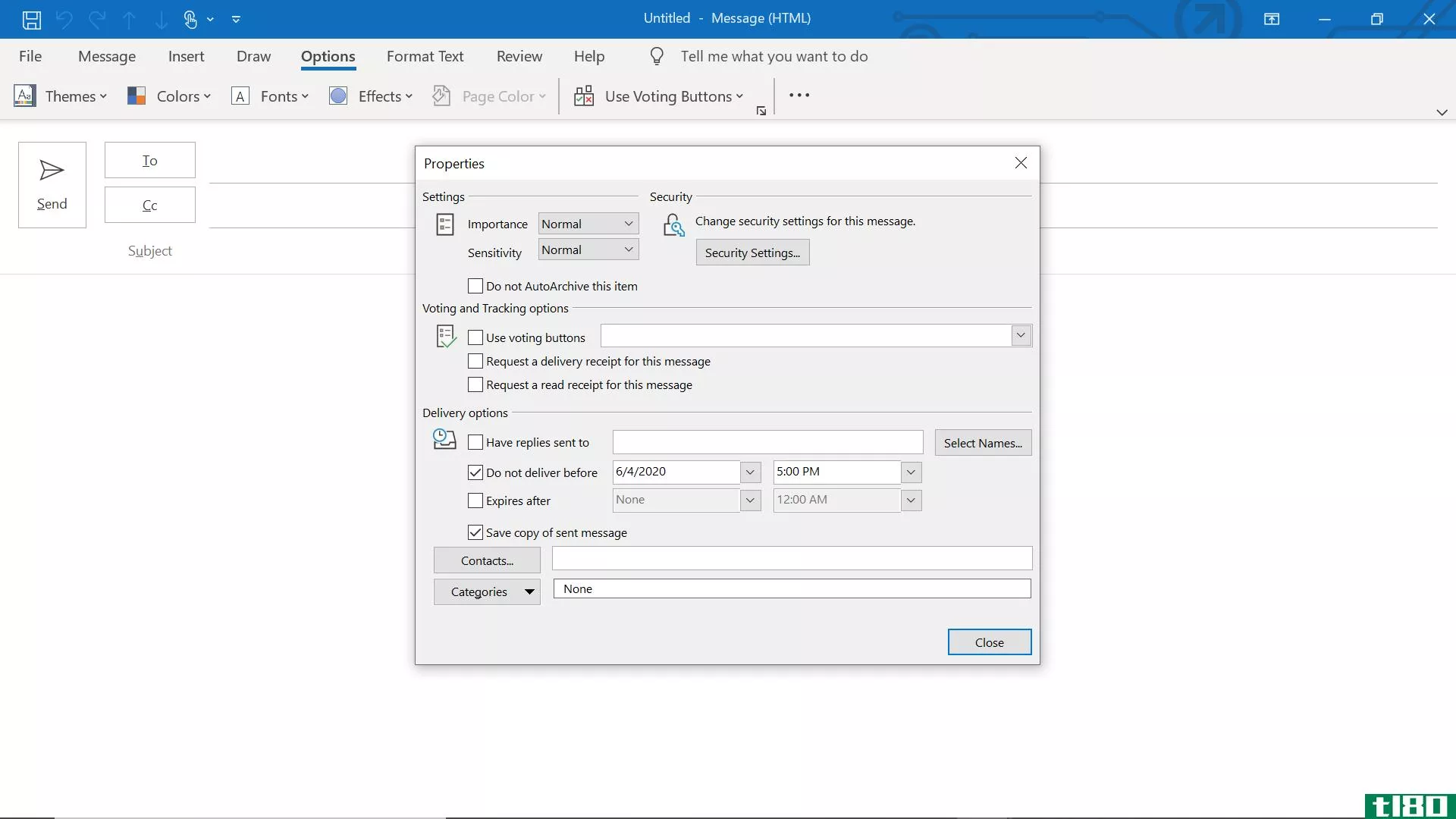Switch to the Insert tab
Image resolution: width=1456 pixels, height=819 pixels.
point(186,56)
